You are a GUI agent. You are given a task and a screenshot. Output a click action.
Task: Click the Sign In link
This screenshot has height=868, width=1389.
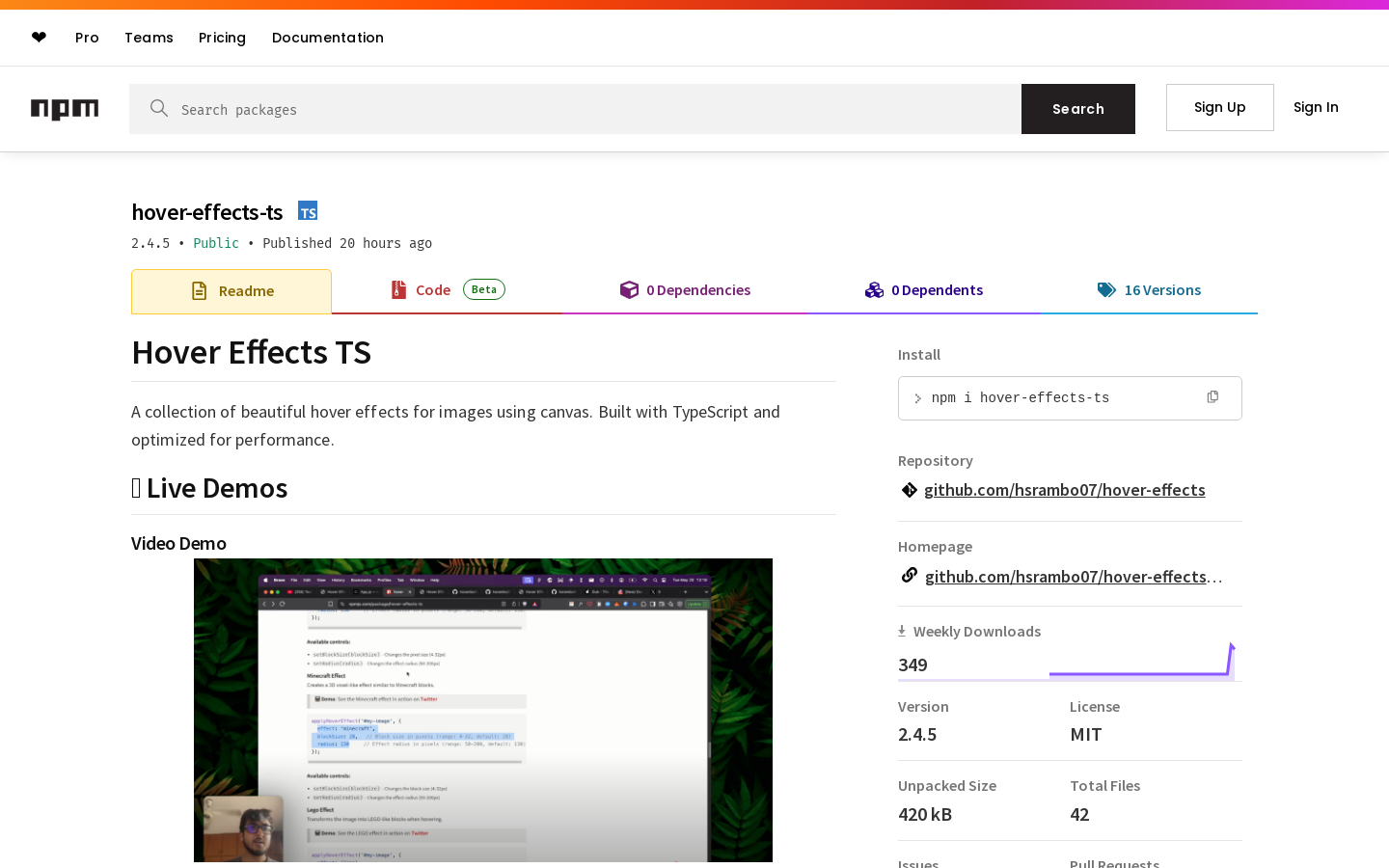(x=1316, y=107)
